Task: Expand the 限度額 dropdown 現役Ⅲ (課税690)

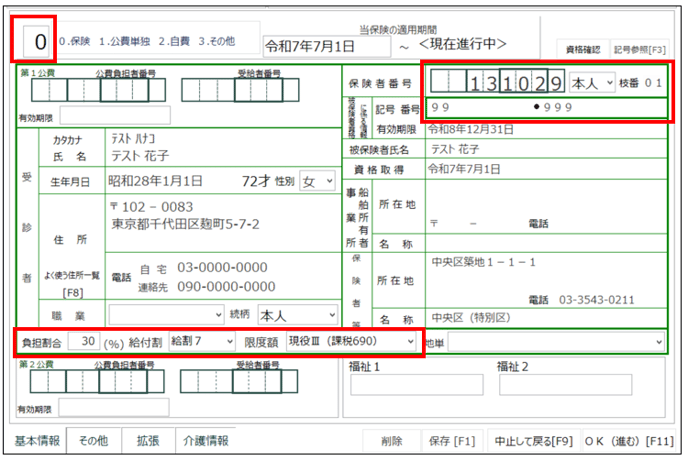Action: tap(351, 341)
